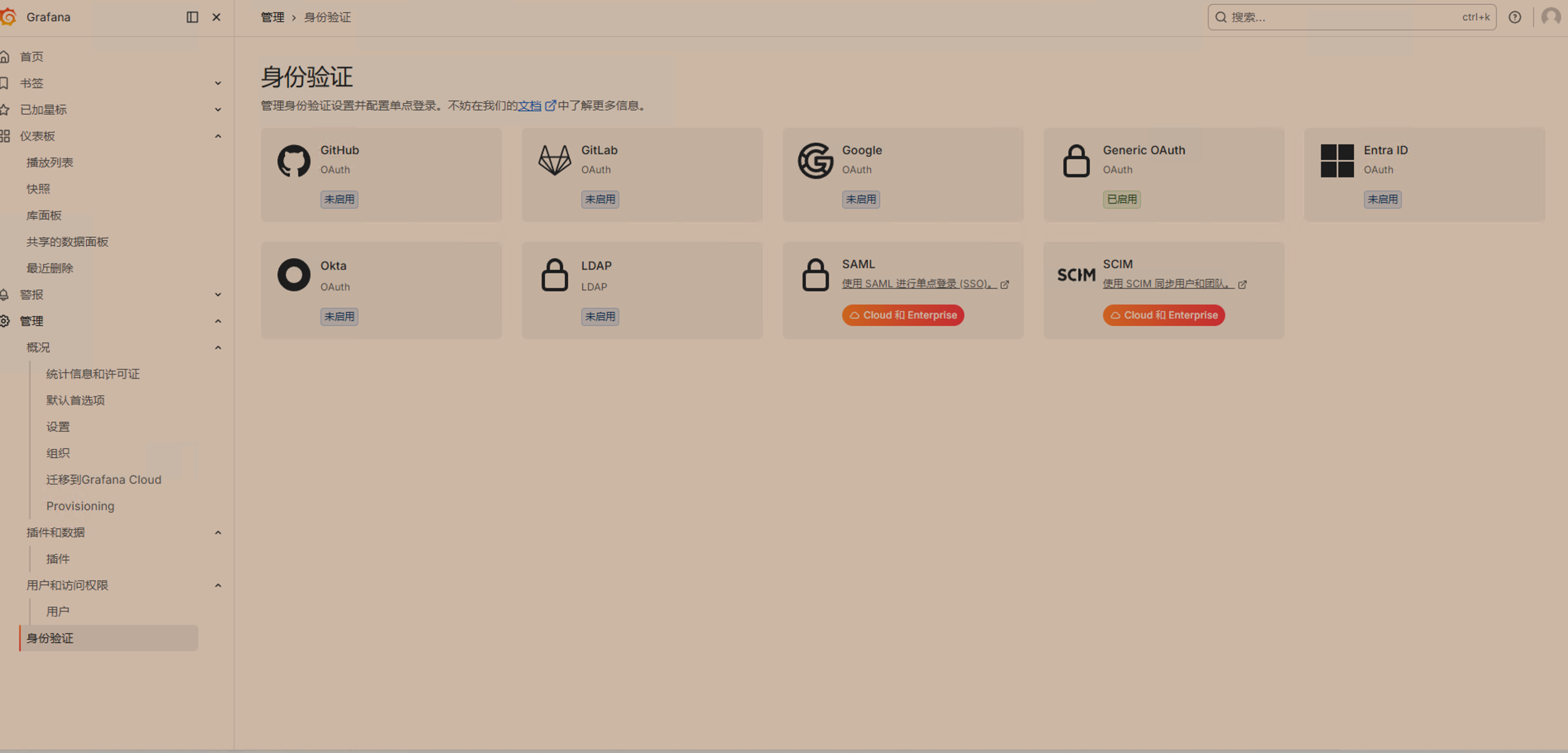This screenshot has height=753, width=1568.
Task: Open 共享的数据面板 in the sidebar
Action: (x=68, y=242)
